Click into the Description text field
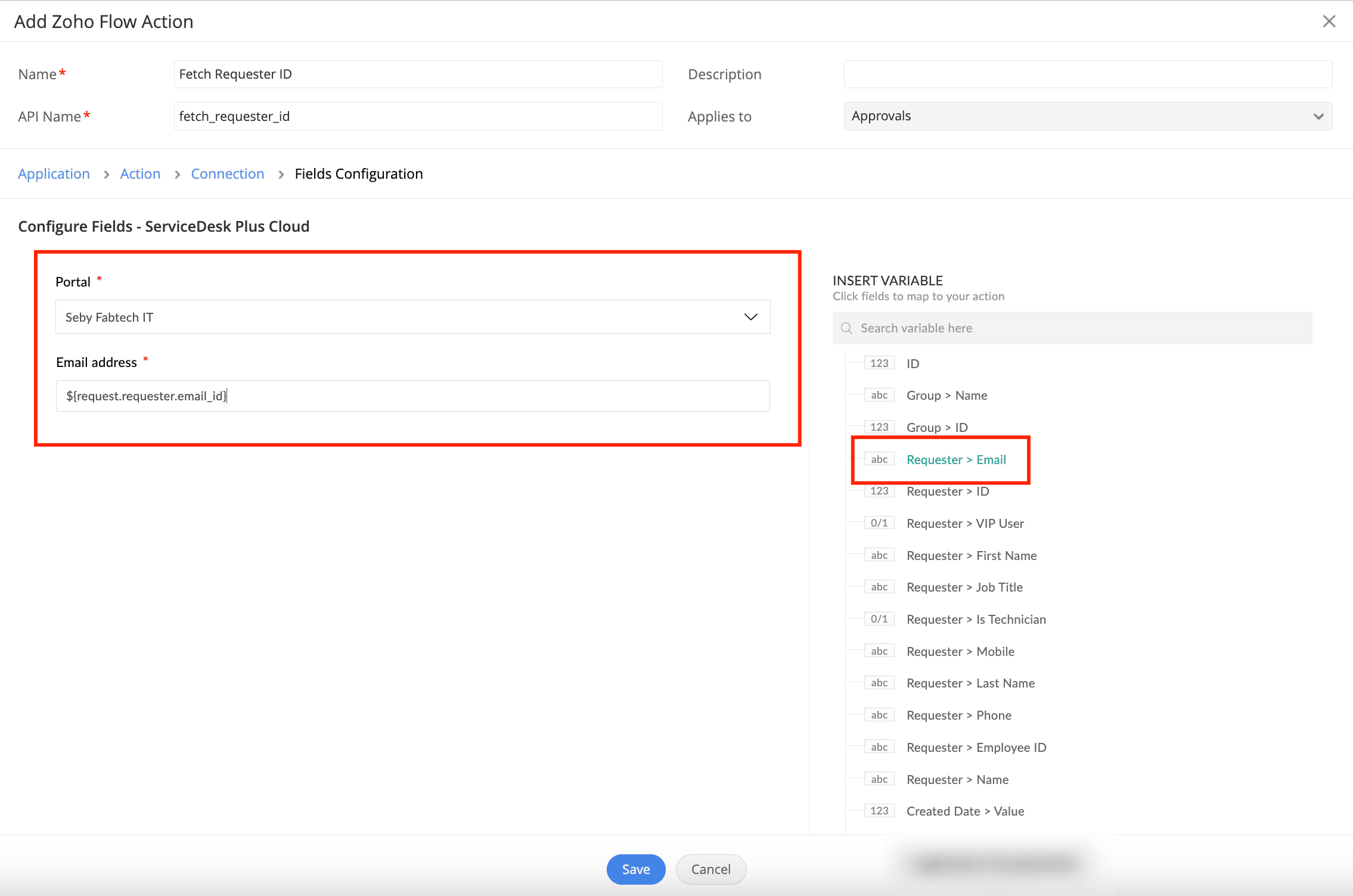 1087,74
